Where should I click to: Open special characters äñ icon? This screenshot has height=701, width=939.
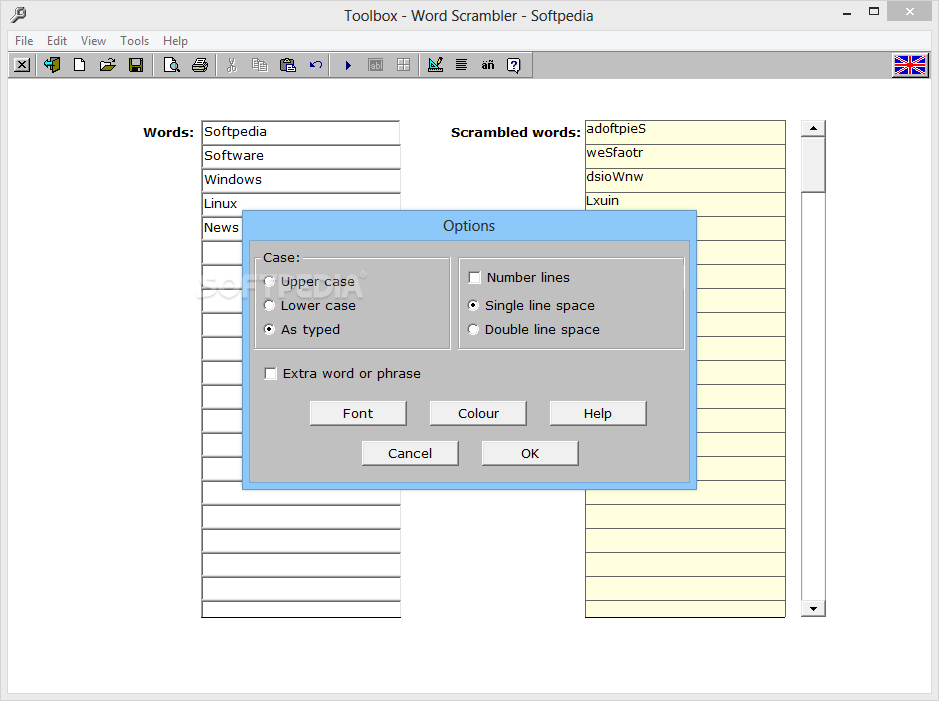click(487, 65)
